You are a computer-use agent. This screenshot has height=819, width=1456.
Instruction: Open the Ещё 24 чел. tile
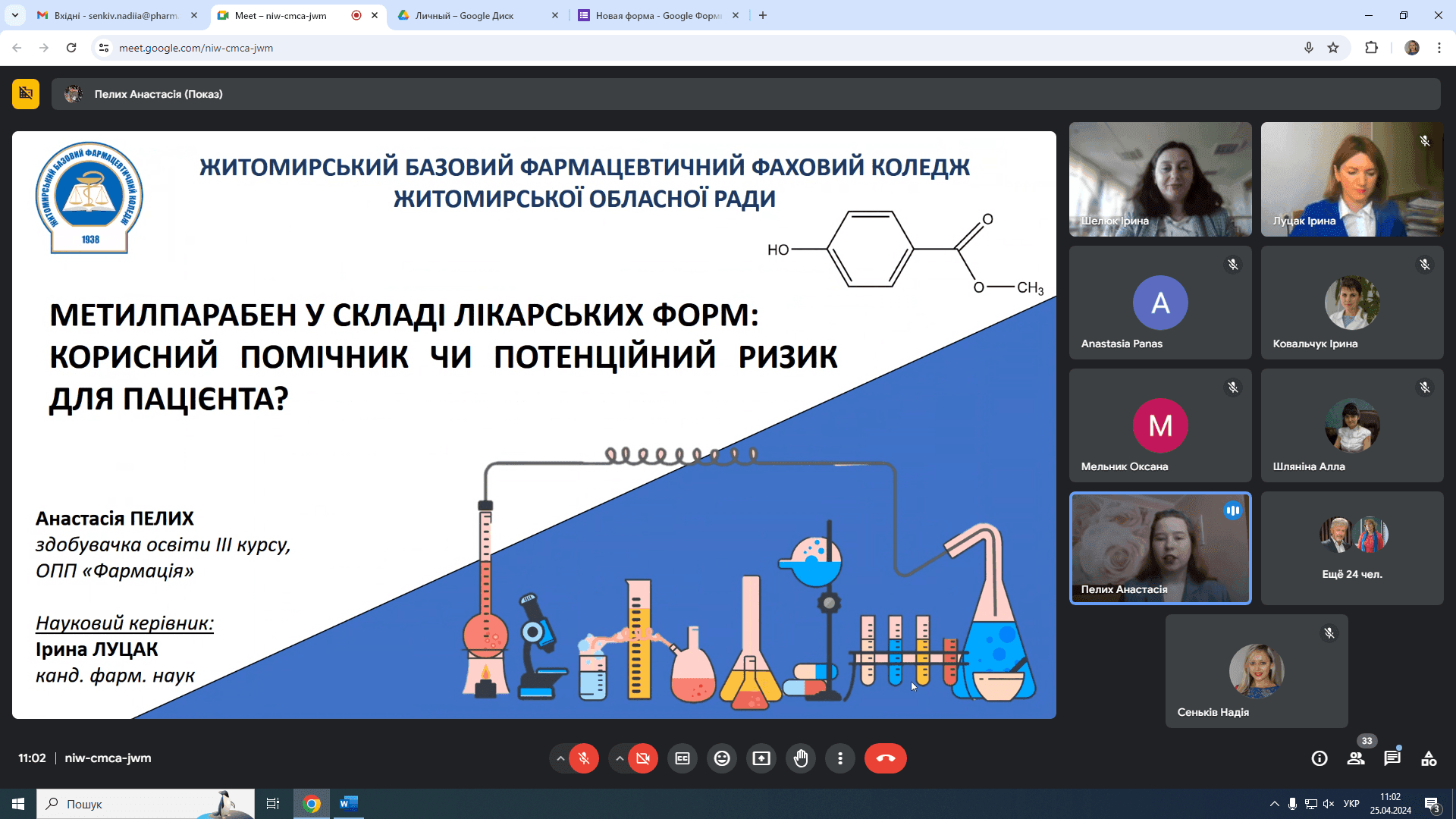pyautogui.click(x=1352, y=548)
